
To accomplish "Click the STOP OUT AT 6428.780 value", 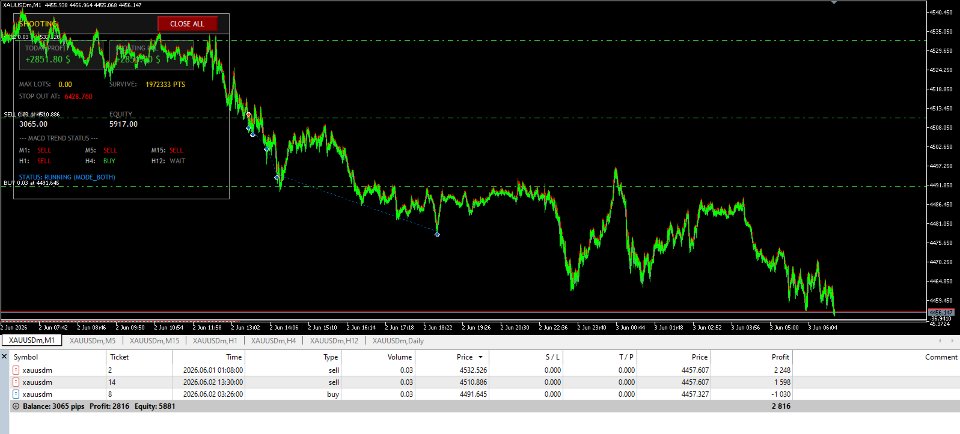I will pyautogui.click(x=78, y=97).
